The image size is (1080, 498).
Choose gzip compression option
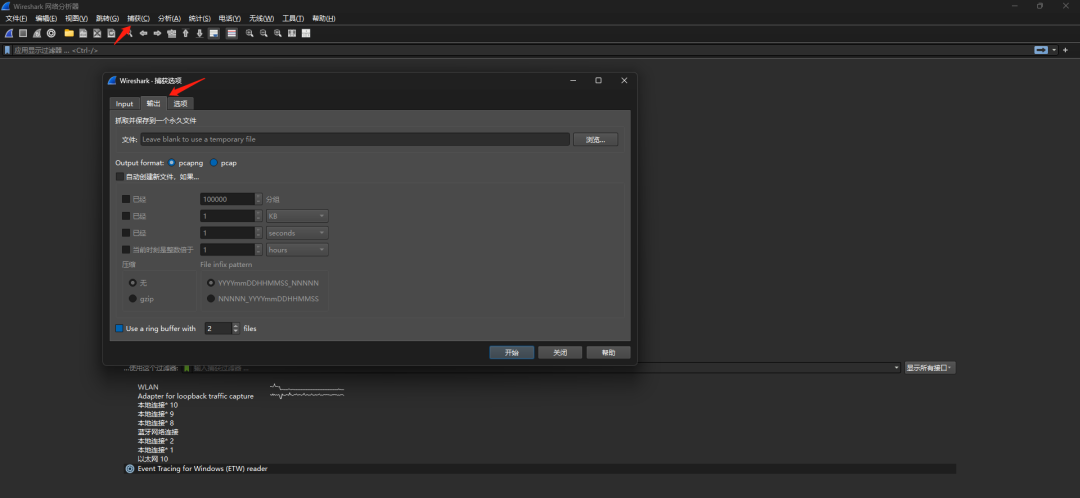[132, 298]
